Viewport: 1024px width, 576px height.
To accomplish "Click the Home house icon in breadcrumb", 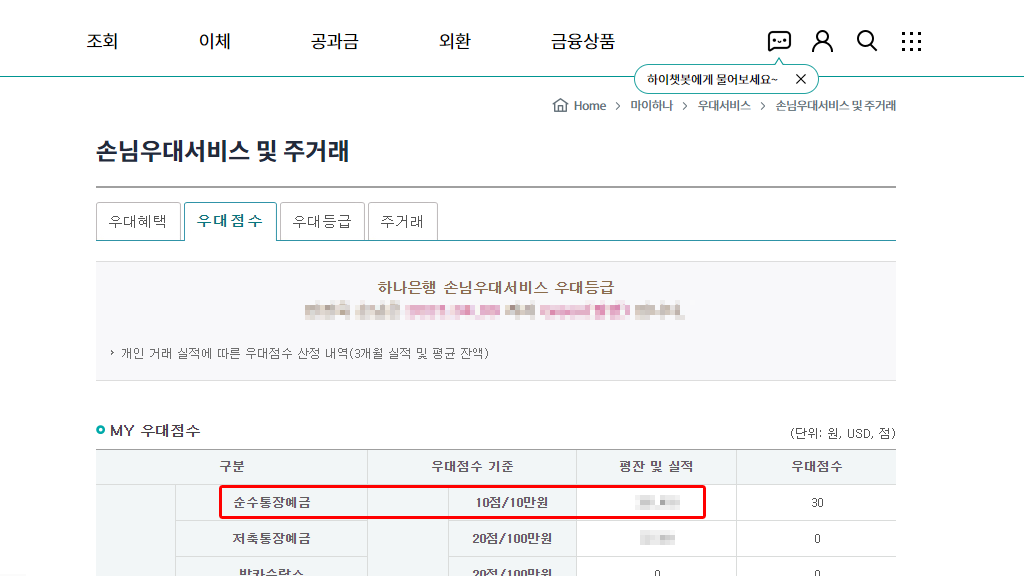I will click(560, 105).
